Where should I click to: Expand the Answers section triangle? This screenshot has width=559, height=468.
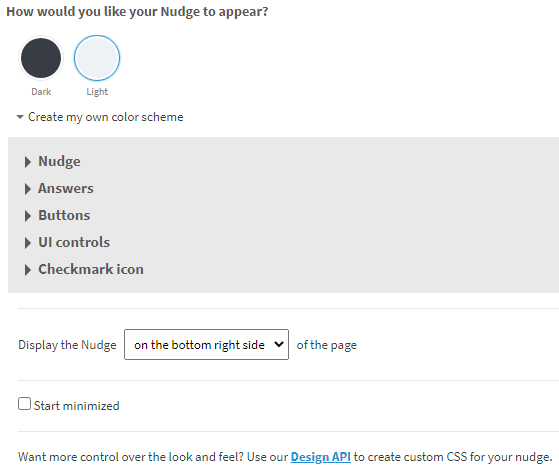pyautogui.click(x=28, y=189)
